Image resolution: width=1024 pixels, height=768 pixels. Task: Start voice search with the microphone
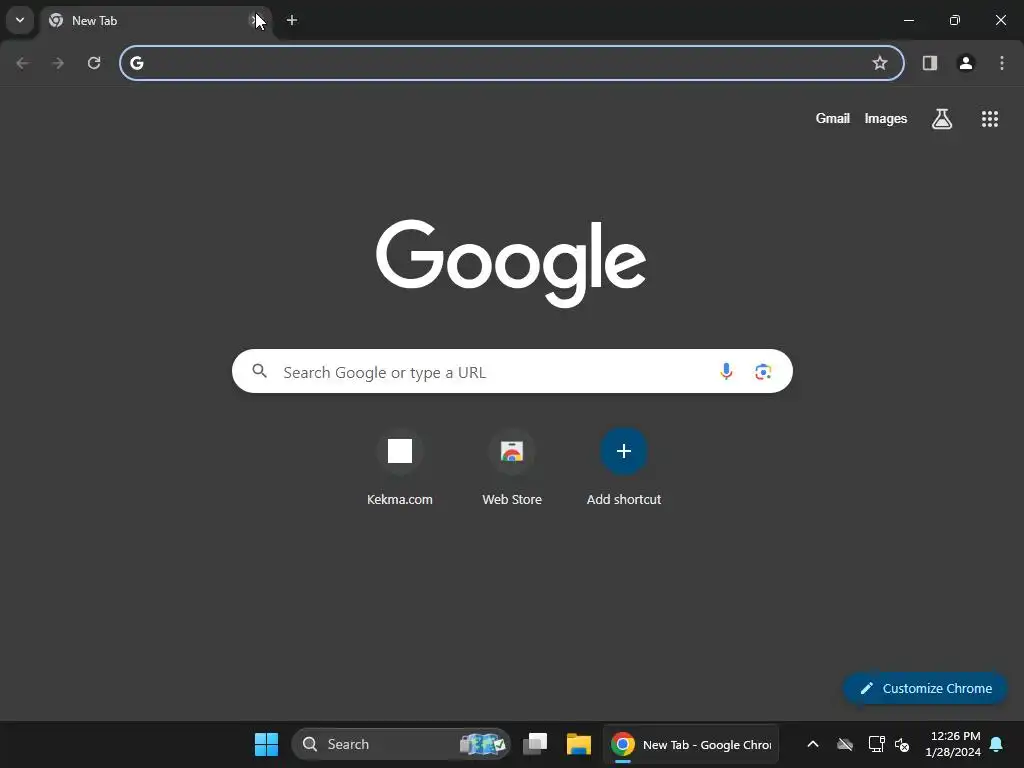[726, 372]
